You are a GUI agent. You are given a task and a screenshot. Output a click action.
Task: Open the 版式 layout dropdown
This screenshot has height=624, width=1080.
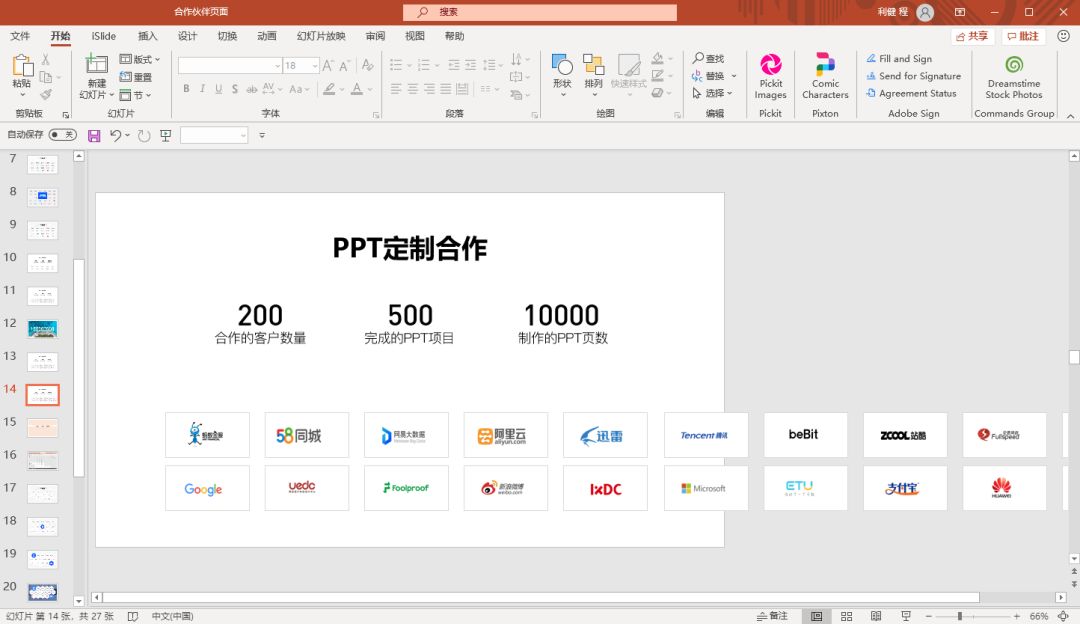click(x=141, y=59)
